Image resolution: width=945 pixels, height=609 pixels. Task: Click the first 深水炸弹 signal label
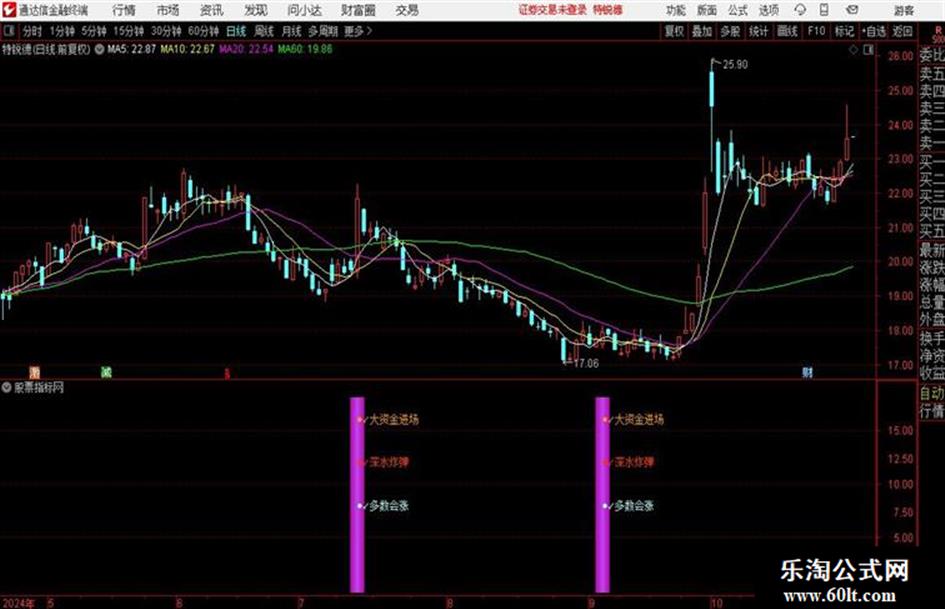point(389,462)
